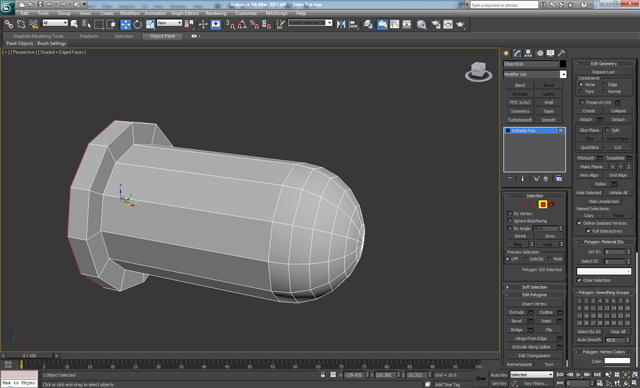
Task: Open the Display command panel tab
Action: pyautogui.click(x=551, y=53)
